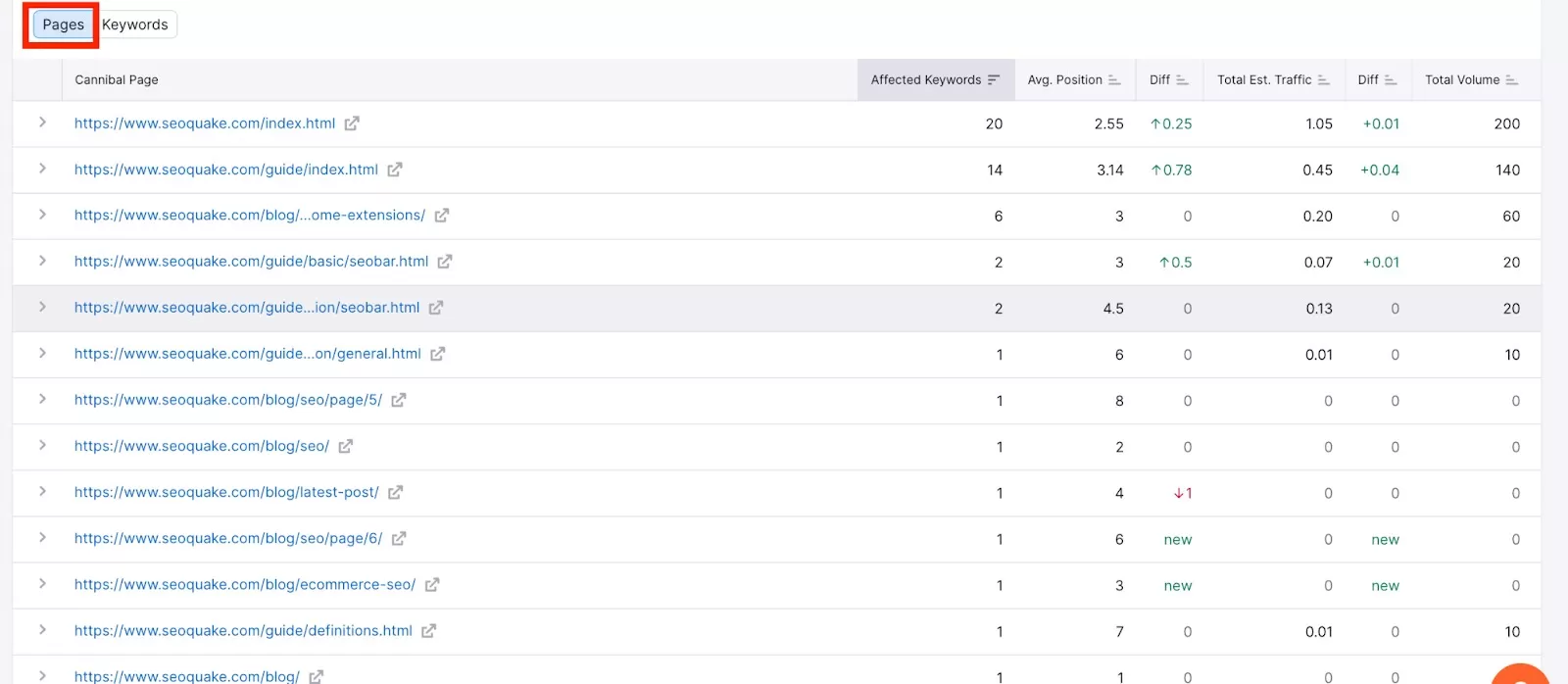Sort by Total Volume column
The image size is (1568, 684).
pyautogui.click(x=1512, y=80)
